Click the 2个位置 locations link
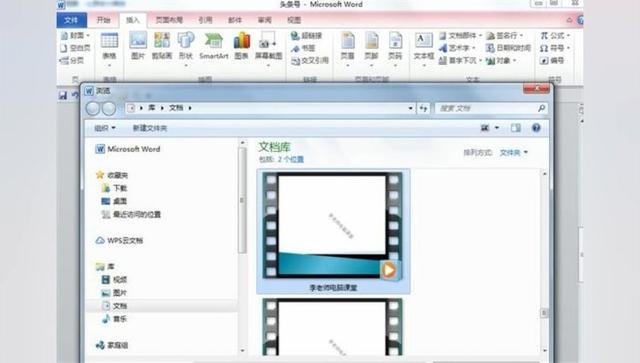640x363 pixels. 291,160
